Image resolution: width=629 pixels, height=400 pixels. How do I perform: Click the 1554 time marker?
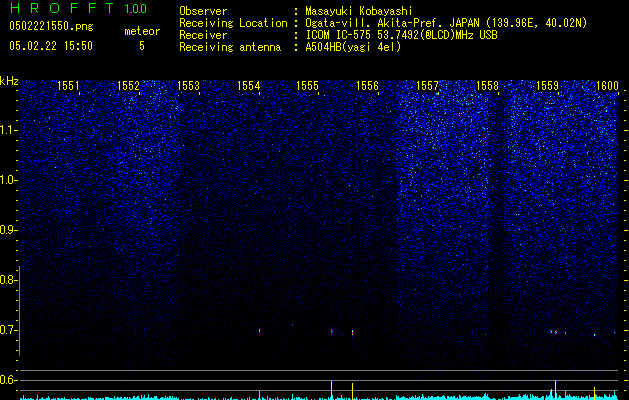point(248,86)
